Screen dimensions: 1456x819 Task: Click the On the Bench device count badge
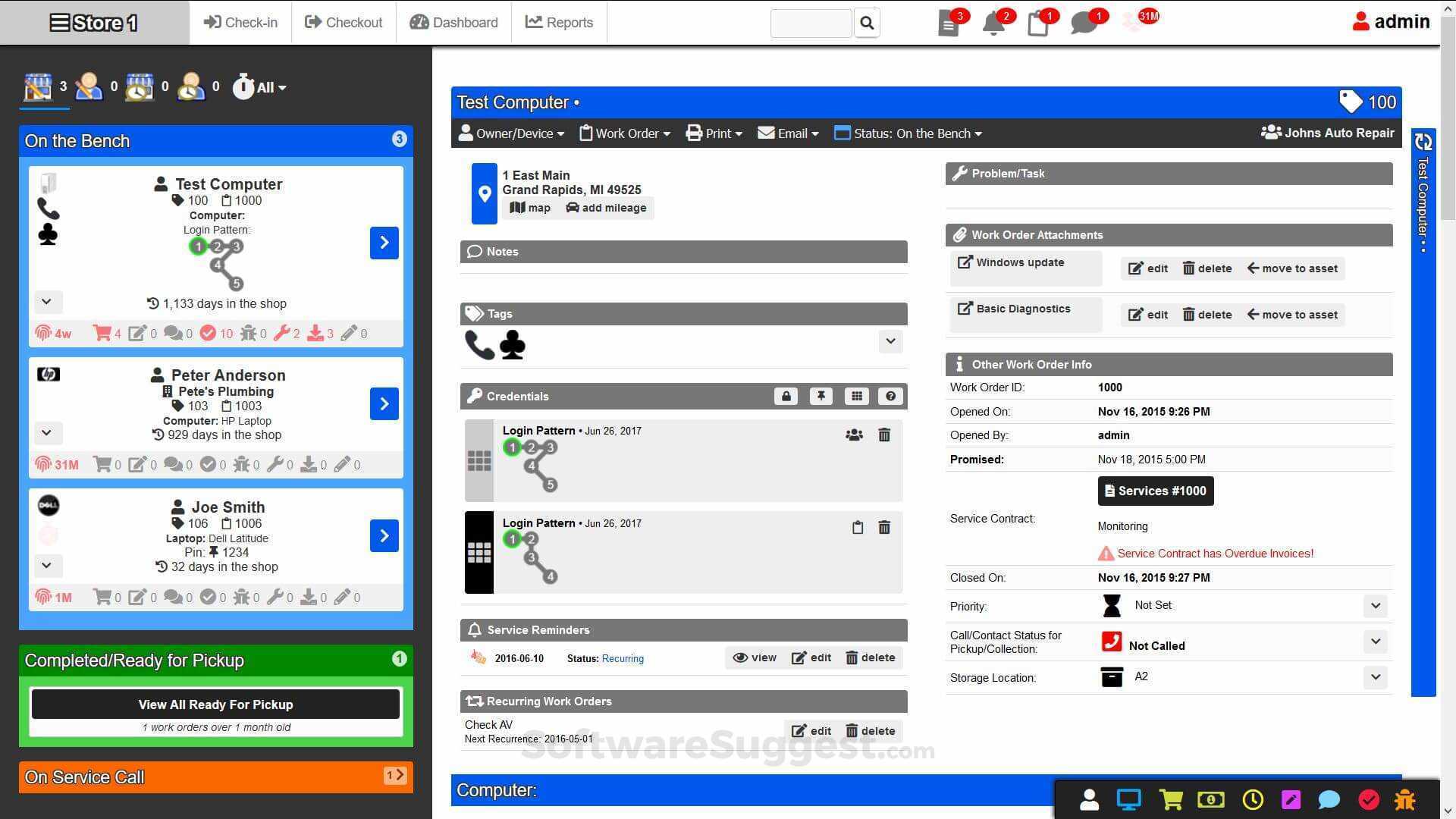[x=400, y=140]
